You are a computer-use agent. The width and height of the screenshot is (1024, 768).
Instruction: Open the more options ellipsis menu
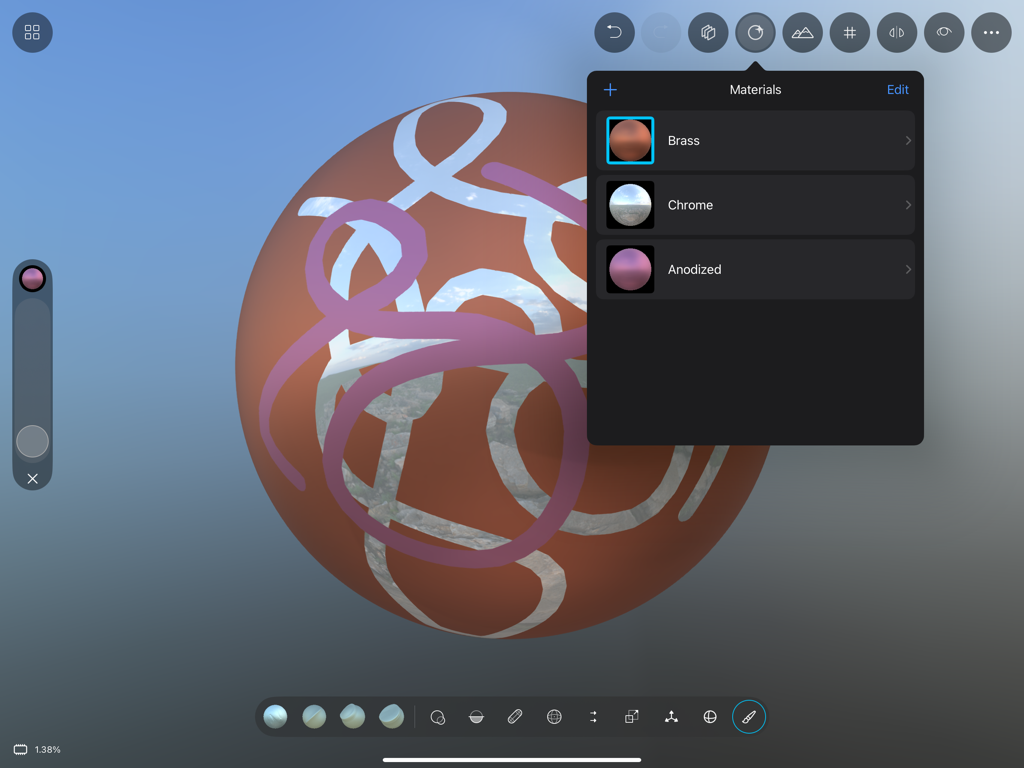pos(991,32)
